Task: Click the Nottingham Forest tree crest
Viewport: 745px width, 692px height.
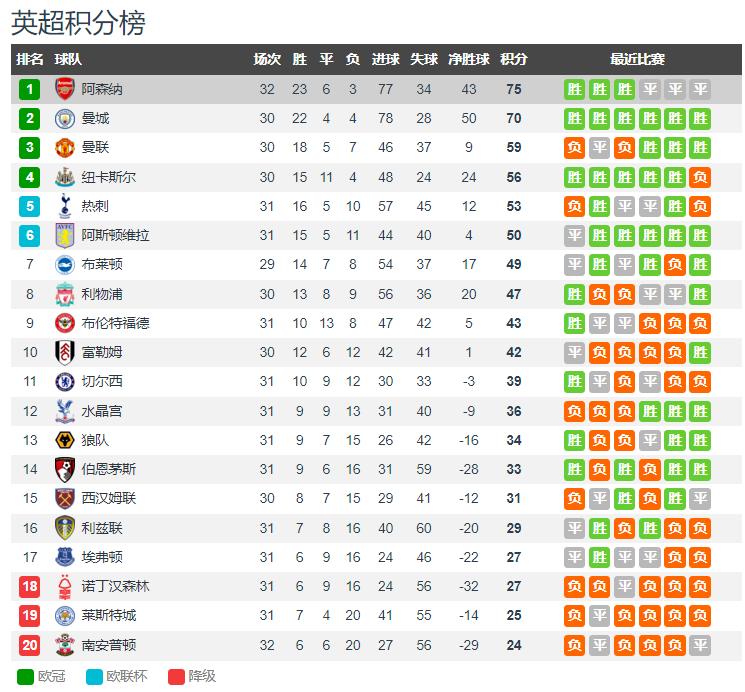Action: tap(65, 586)
